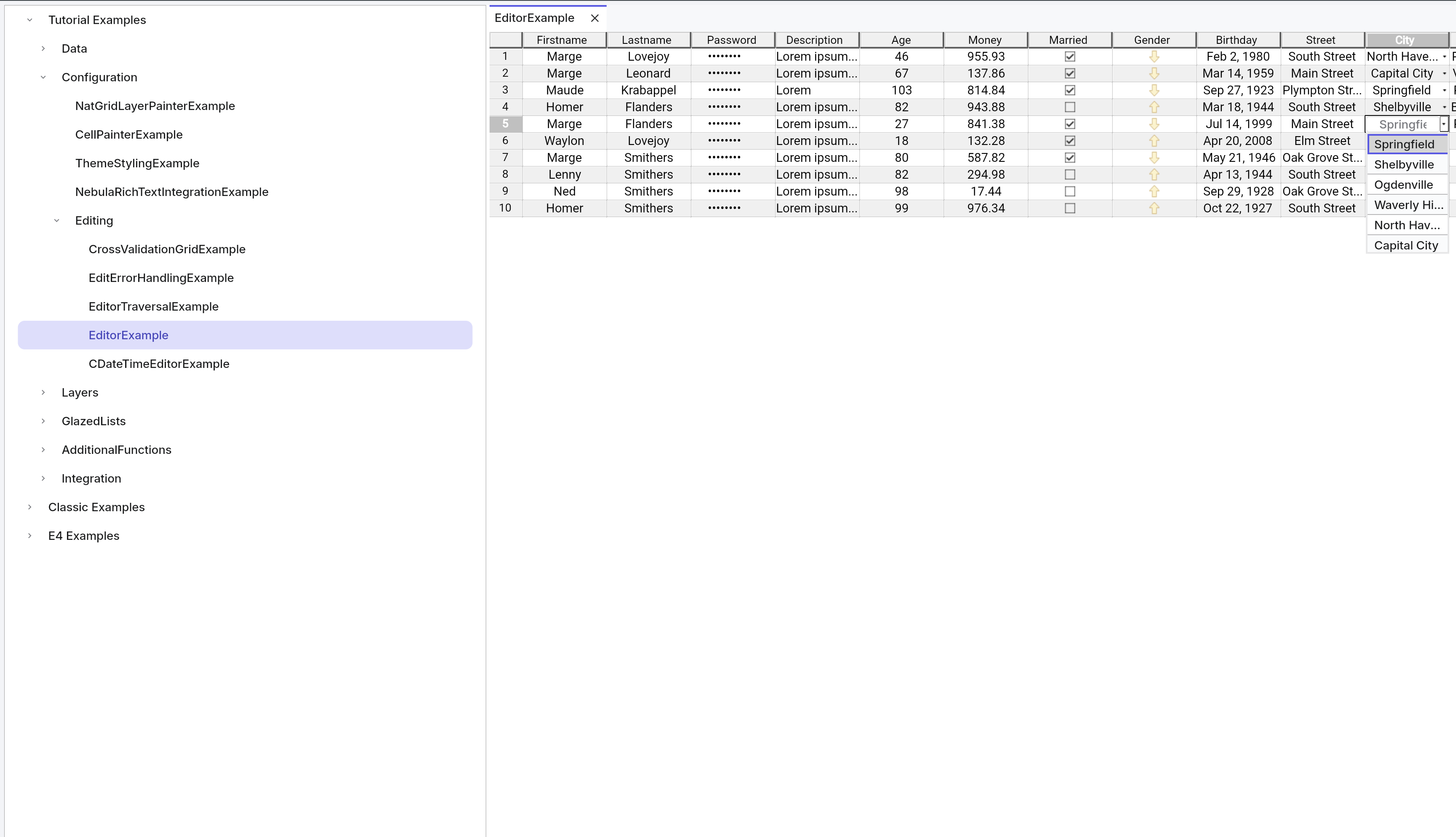Viewport: 1456px width, 837px height.
Task: Click the Krabappel lastname cell
Action: click(x=649, y=90)
